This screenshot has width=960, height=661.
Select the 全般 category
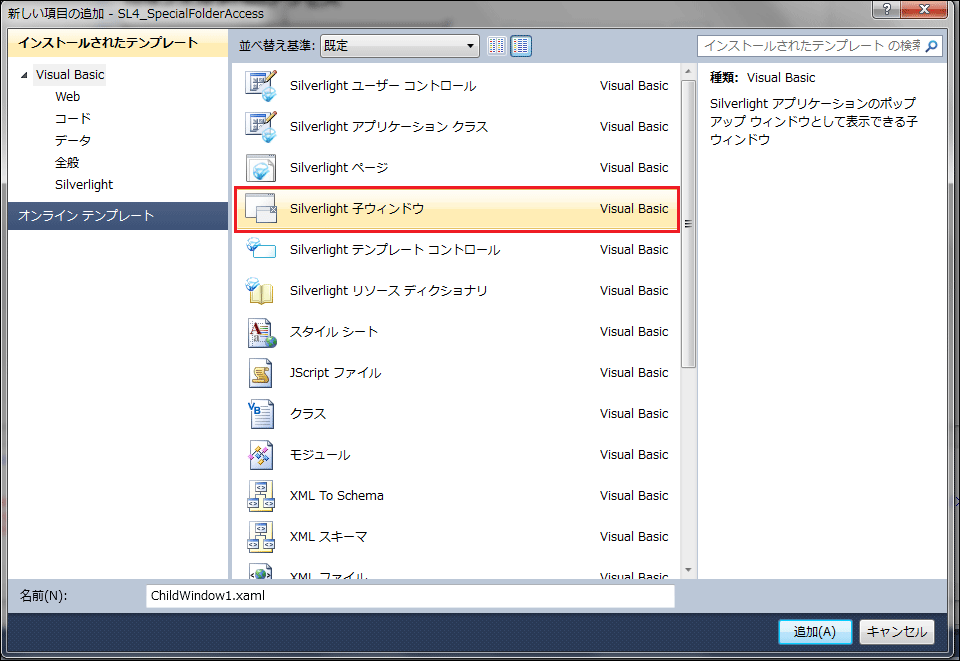point(67,163)
